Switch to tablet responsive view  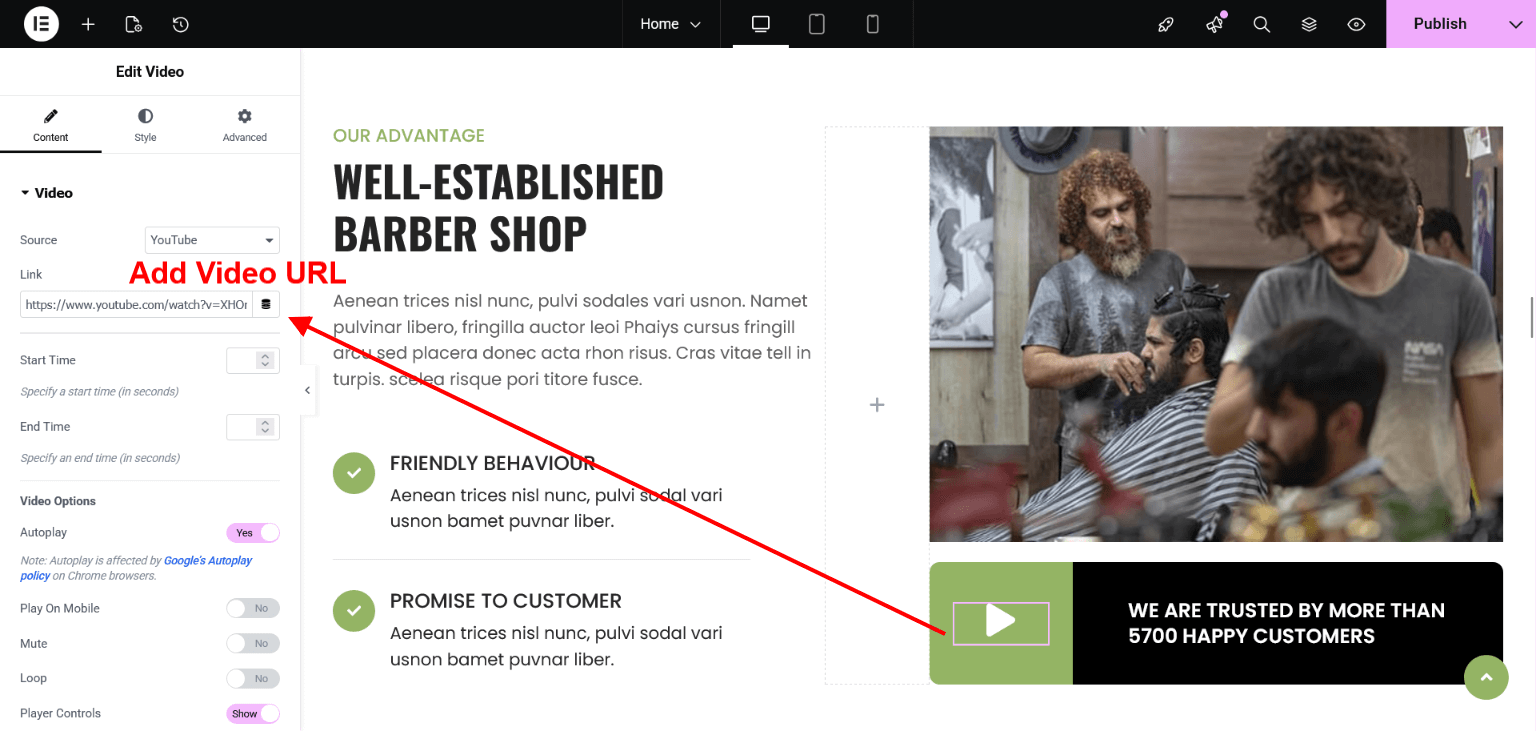(x=816, y=24)
